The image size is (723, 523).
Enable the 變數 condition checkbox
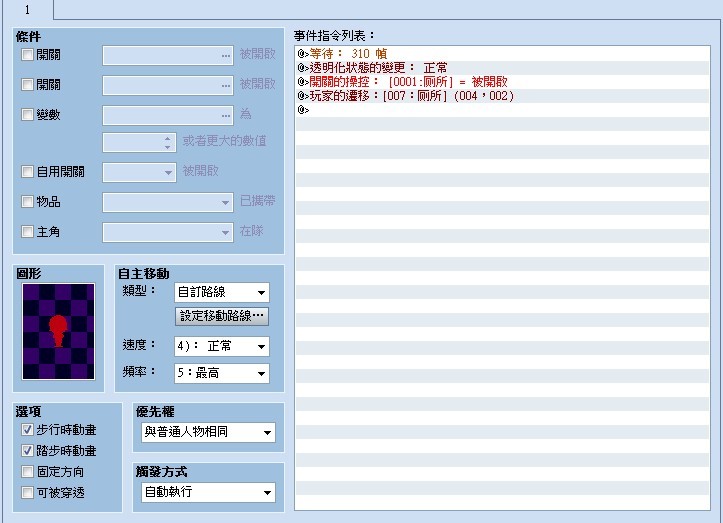click(27, 114)
